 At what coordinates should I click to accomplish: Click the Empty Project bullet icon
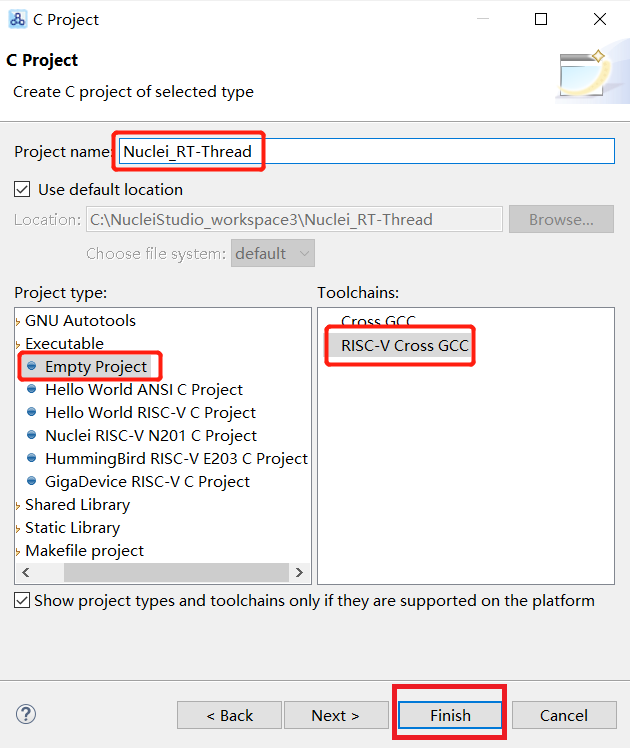pyautogui.click(x=33, y=367)
